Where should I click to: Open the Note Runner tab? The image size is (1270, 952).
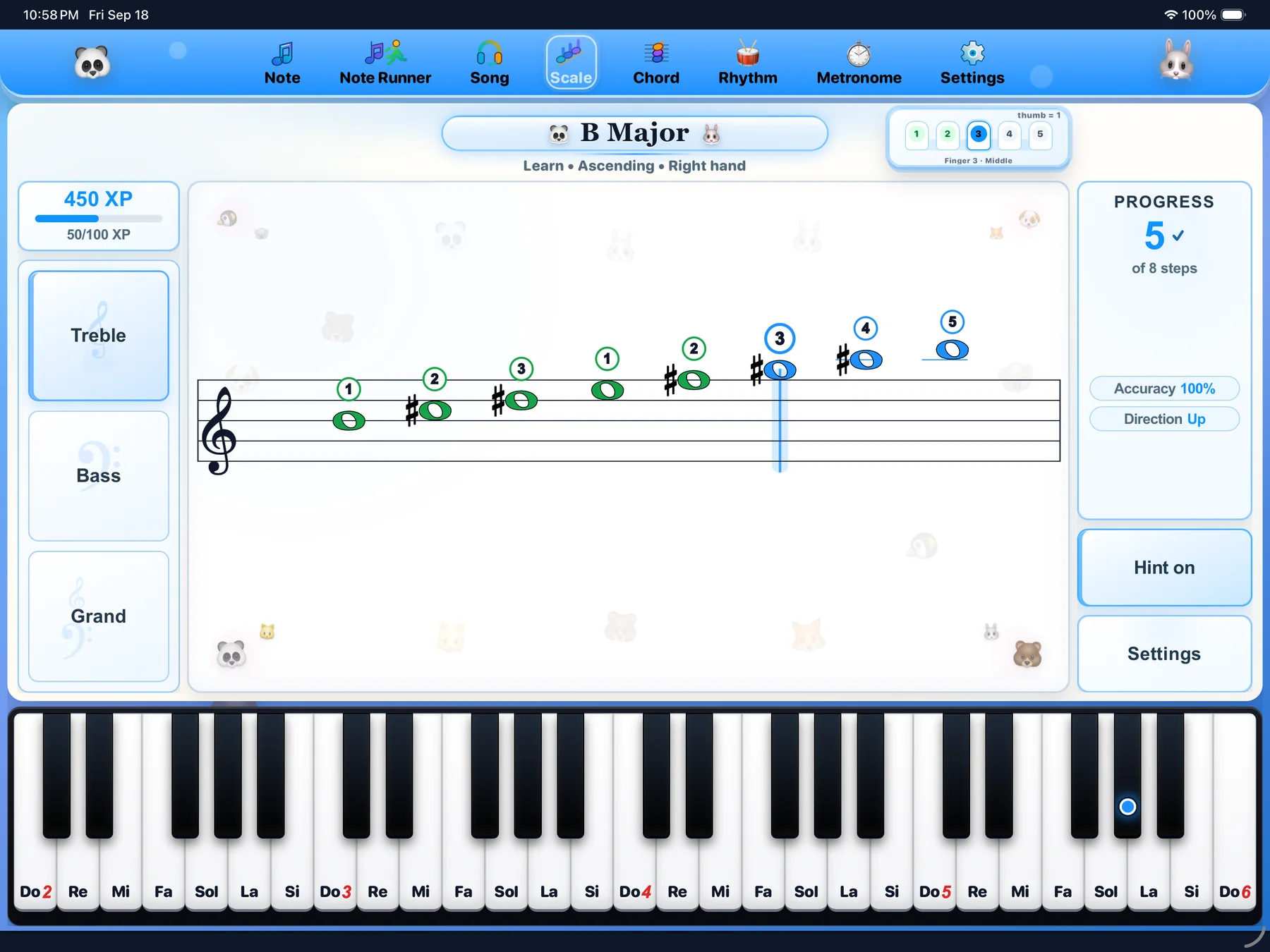click(385, 63)
